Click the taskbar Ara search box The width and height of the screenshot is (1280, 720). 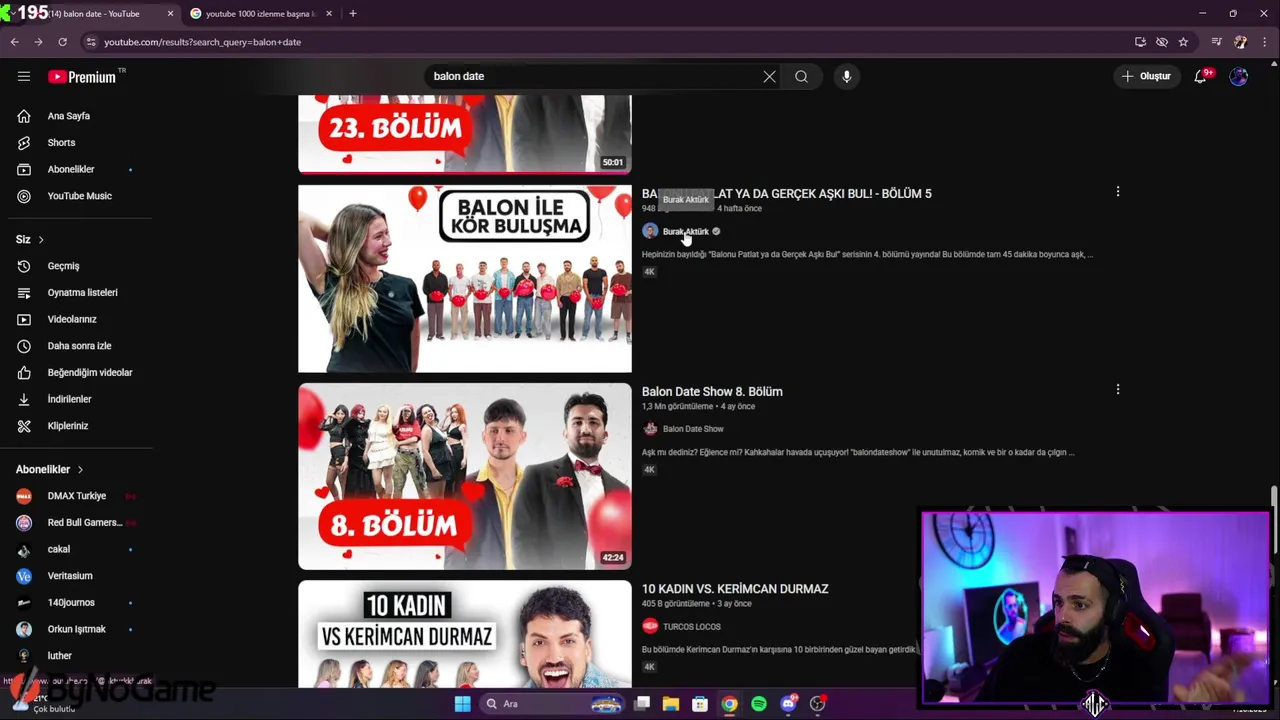[550, 704]
